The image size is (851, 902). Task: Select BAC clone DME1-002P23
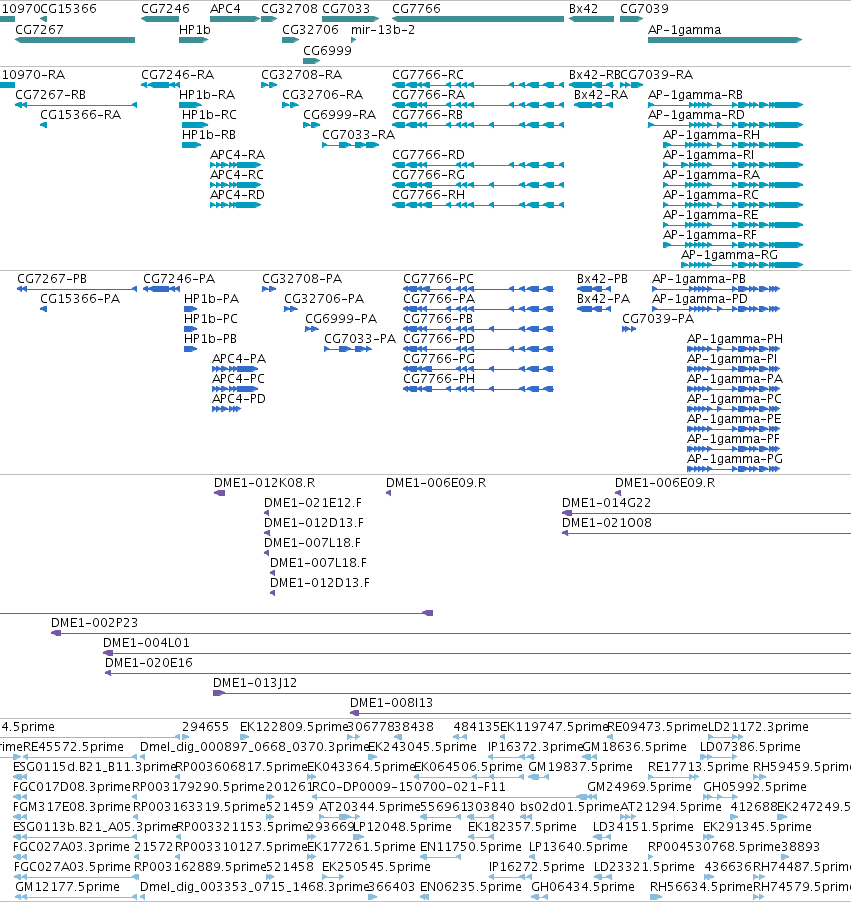pyautogui.click(x=94, y=622)
